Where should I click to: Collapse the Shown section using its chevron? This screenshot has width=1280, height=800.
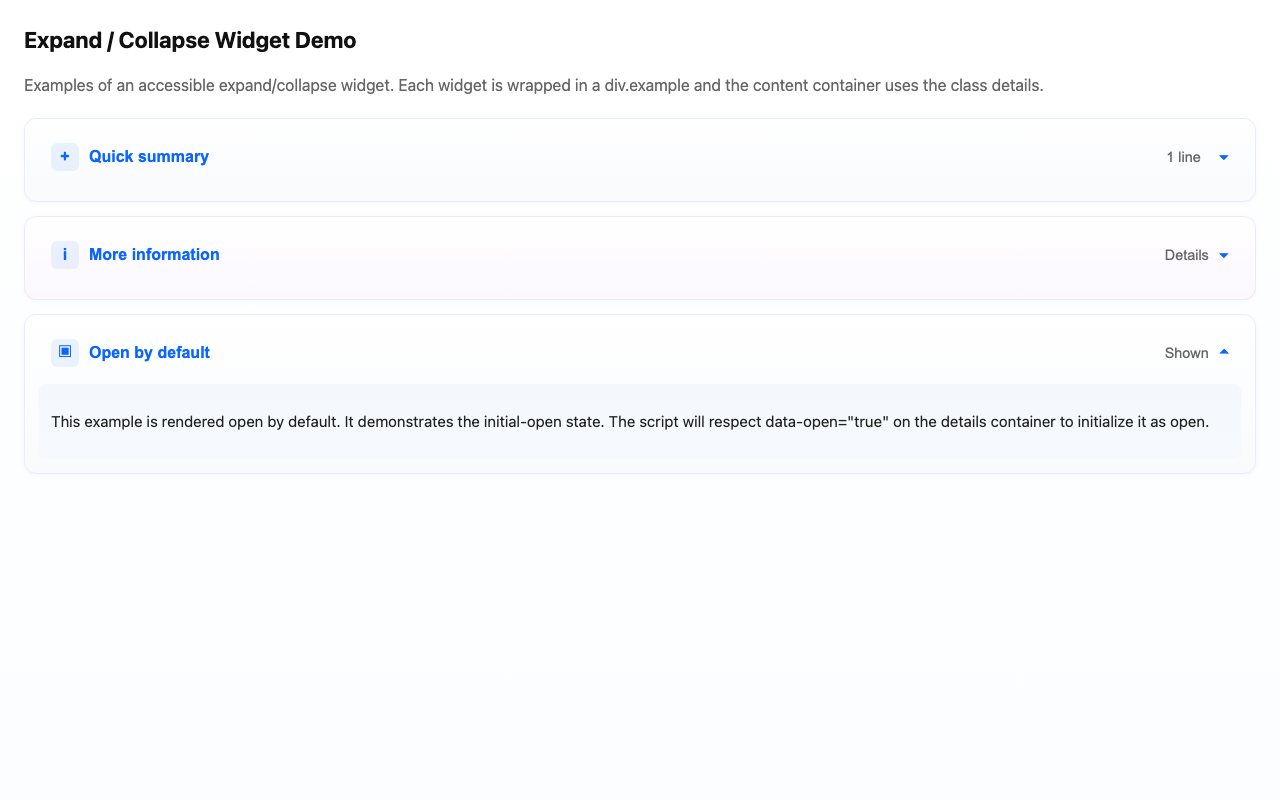point(1223,353)
